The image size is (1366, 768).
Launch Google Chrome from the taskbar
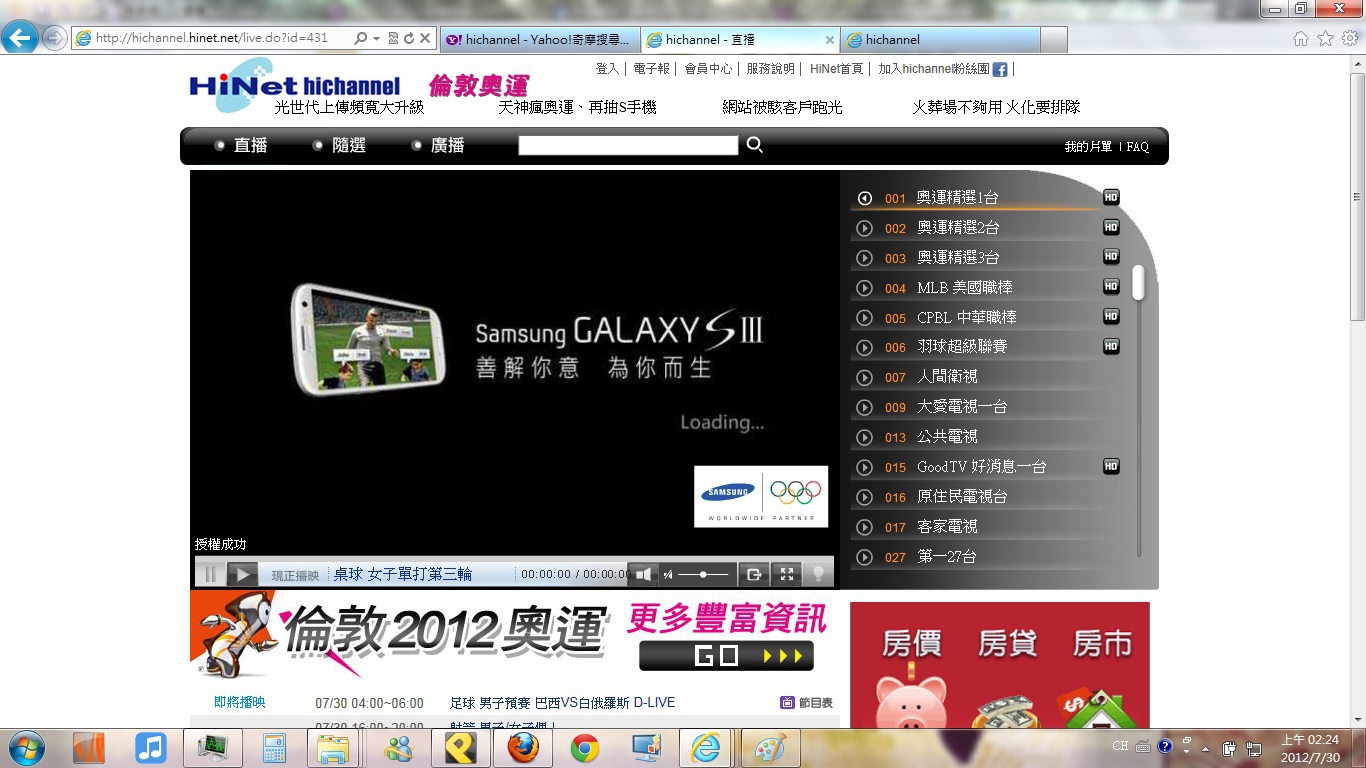[x=584, y=748]
